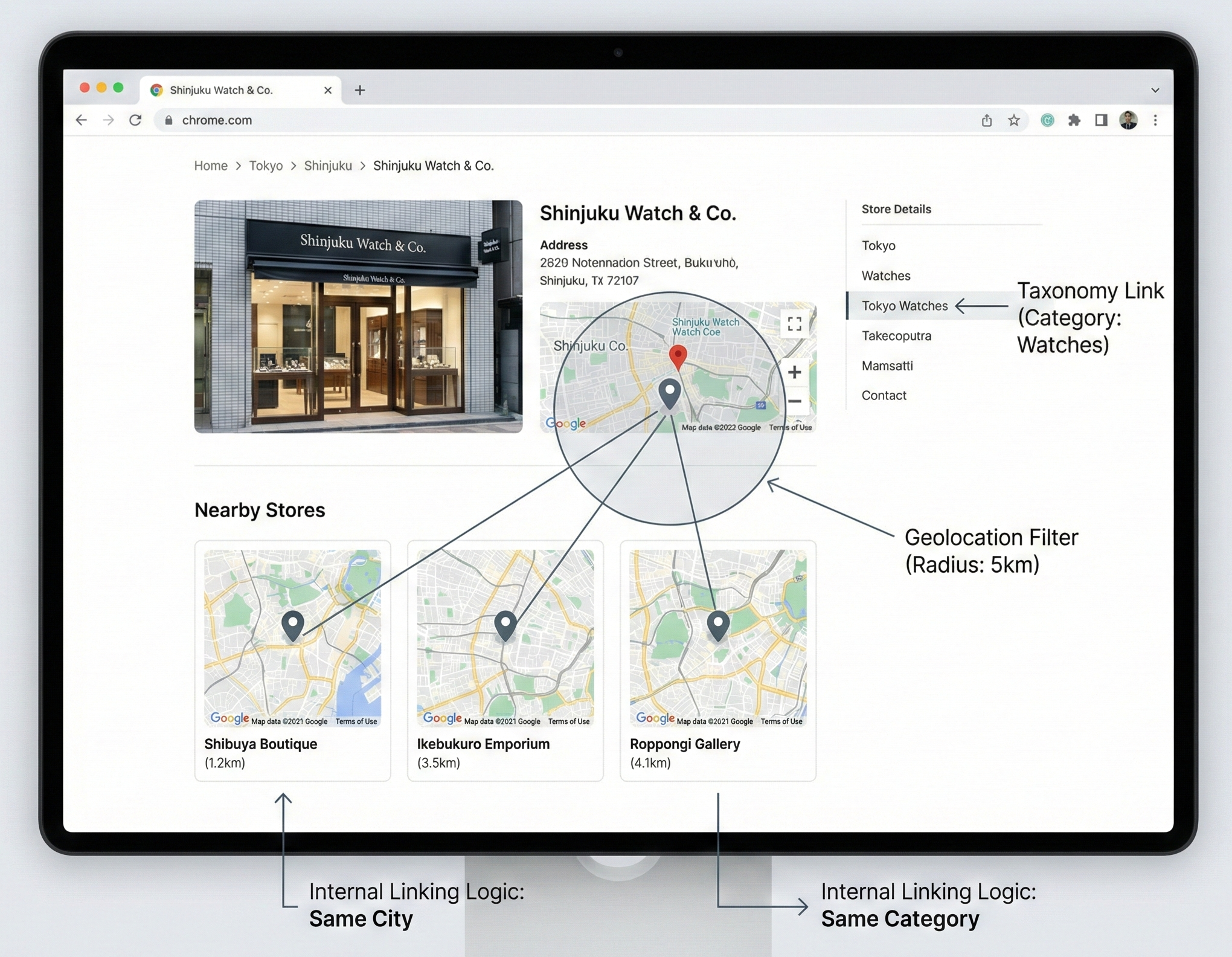This screenshot has width=1232, height=957.
Task: Open Chrome's three-dot menu
Action: coord(1155,120)
